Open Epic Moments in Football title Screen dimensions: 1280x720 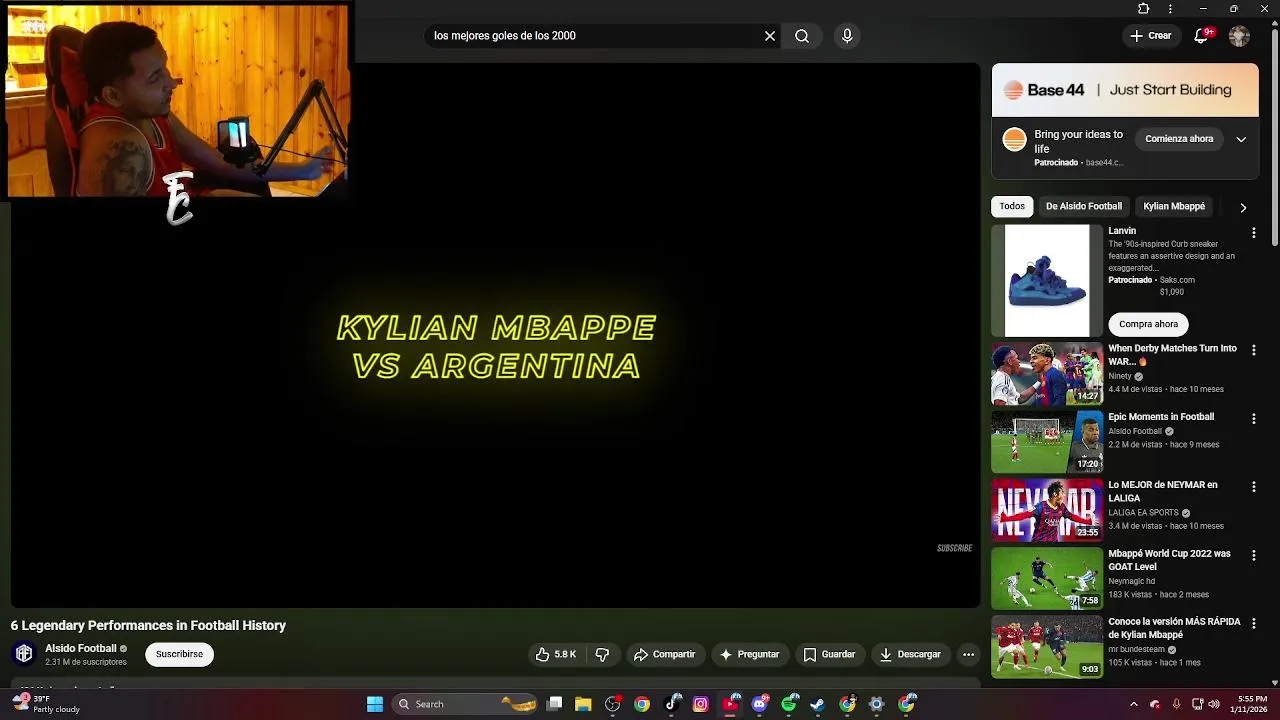(1161, 417)
